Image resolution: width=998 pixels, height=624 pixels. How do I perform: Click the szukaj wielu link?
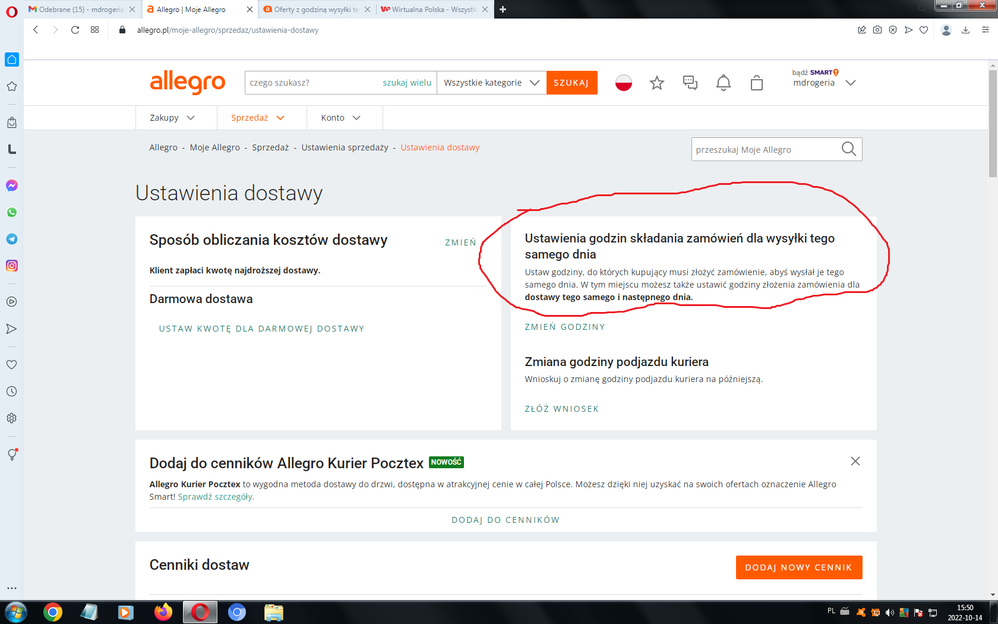point(407,83)
